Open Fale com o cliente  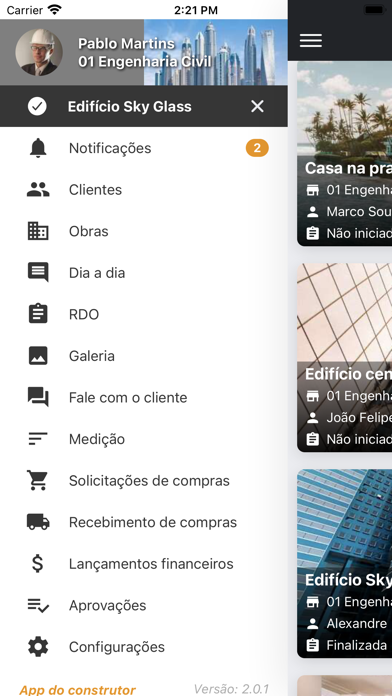tap(144, 397)
